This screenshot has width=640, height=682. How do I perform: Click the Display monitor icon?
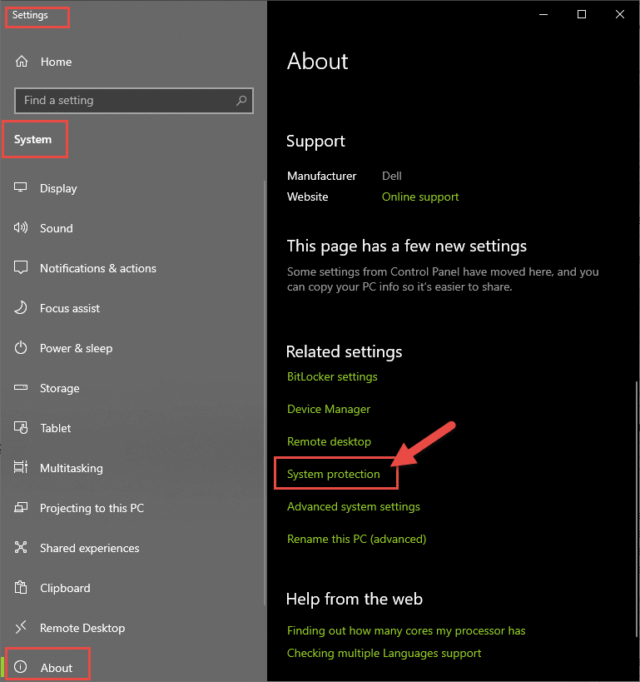tap(20, 188)
